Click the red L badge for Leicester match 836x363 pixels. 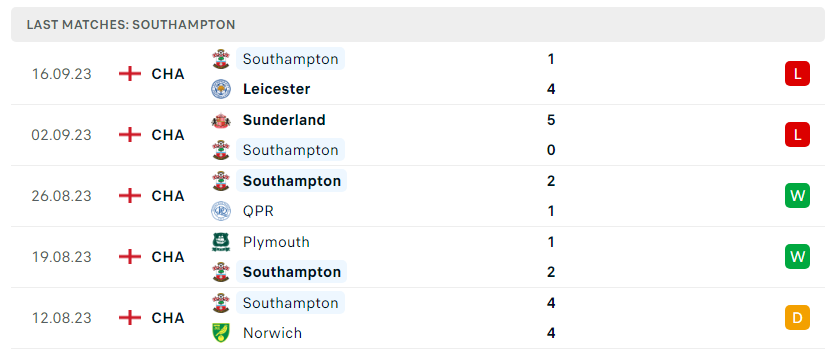tap(797, 74)
